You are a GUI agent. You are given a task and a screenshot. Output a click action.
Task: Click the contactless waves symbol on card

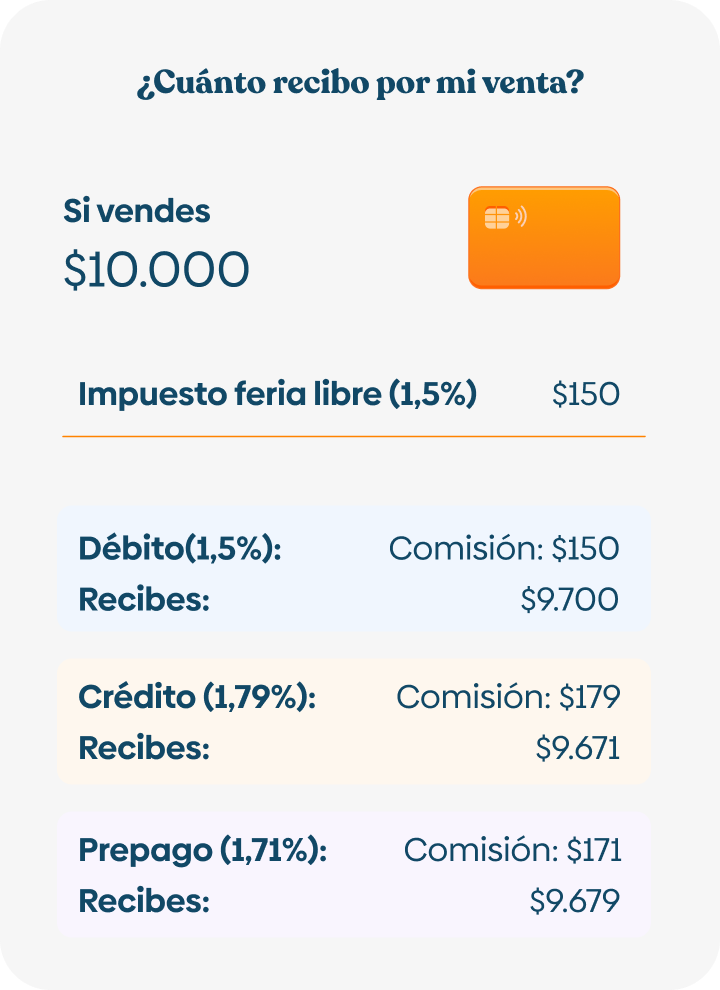click(520, 216)
